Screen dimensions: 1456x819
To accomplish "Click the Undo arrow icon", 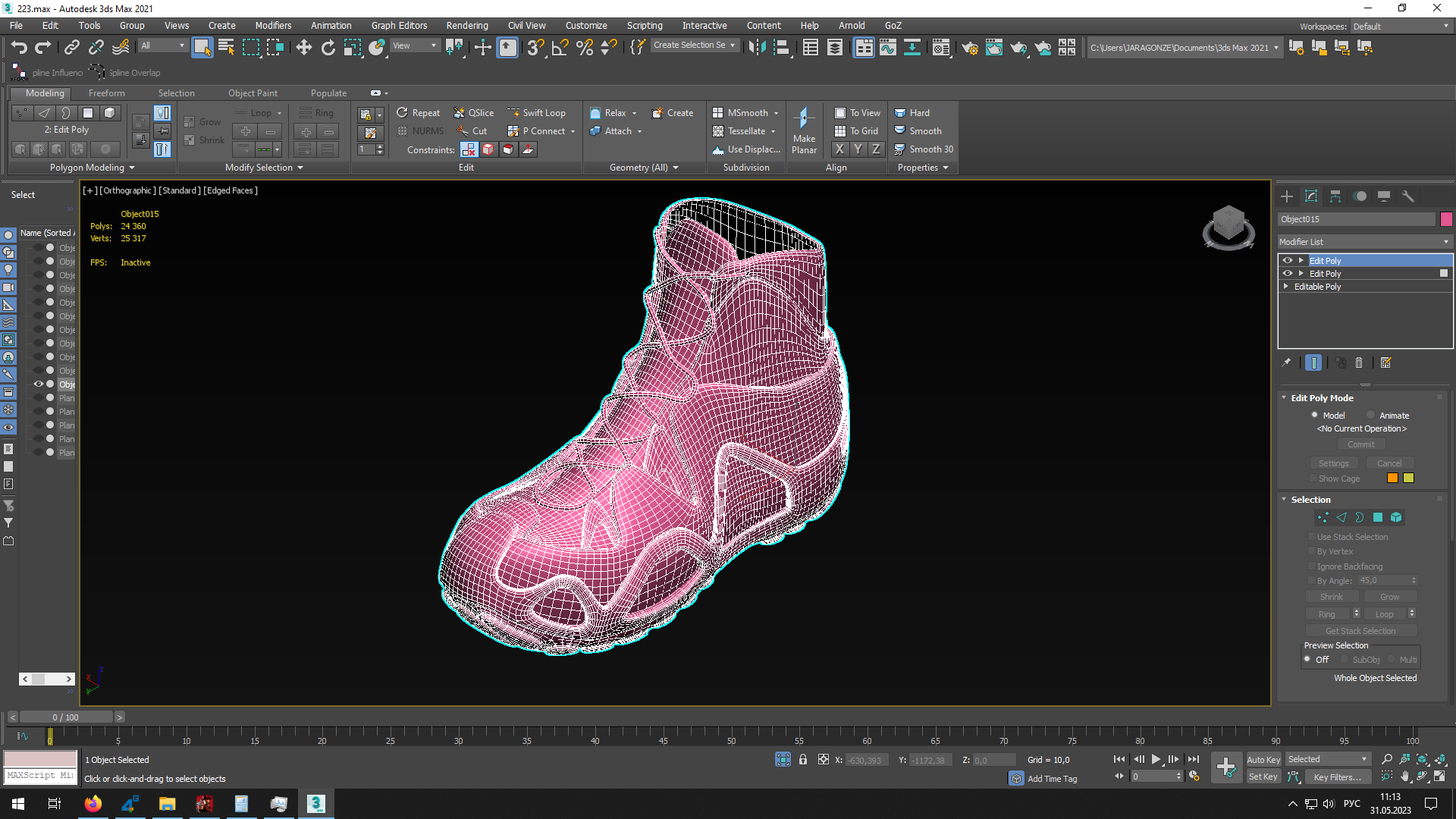I will point(19,48).
